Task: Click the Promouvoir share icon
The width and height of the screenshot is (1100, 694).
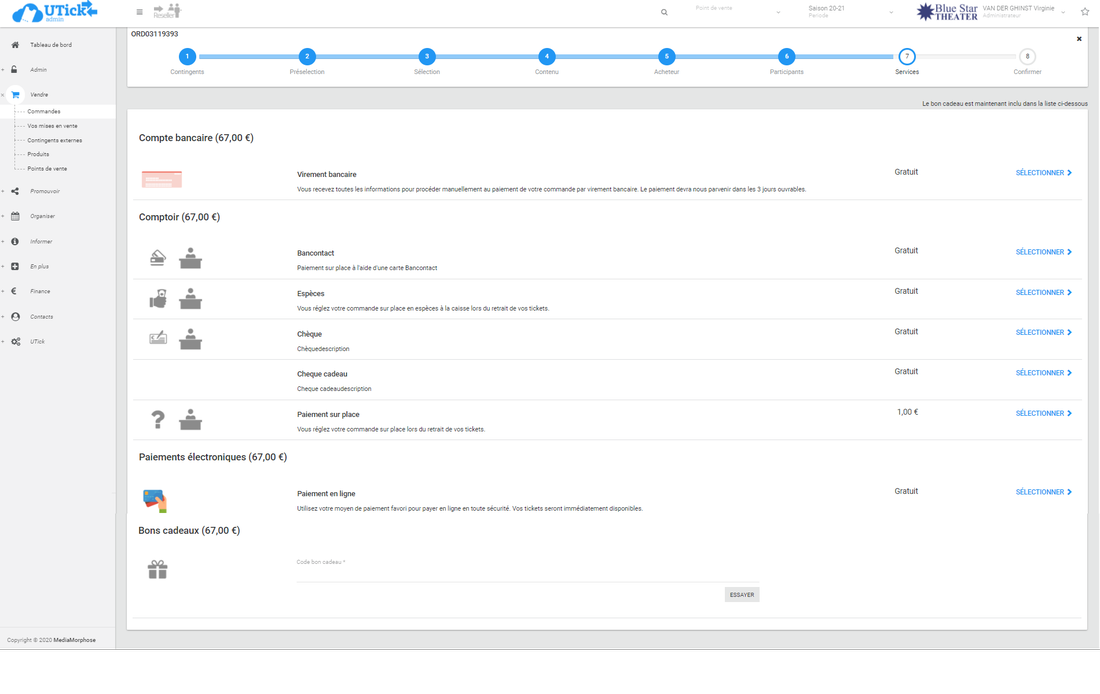Action: [15, 191]
